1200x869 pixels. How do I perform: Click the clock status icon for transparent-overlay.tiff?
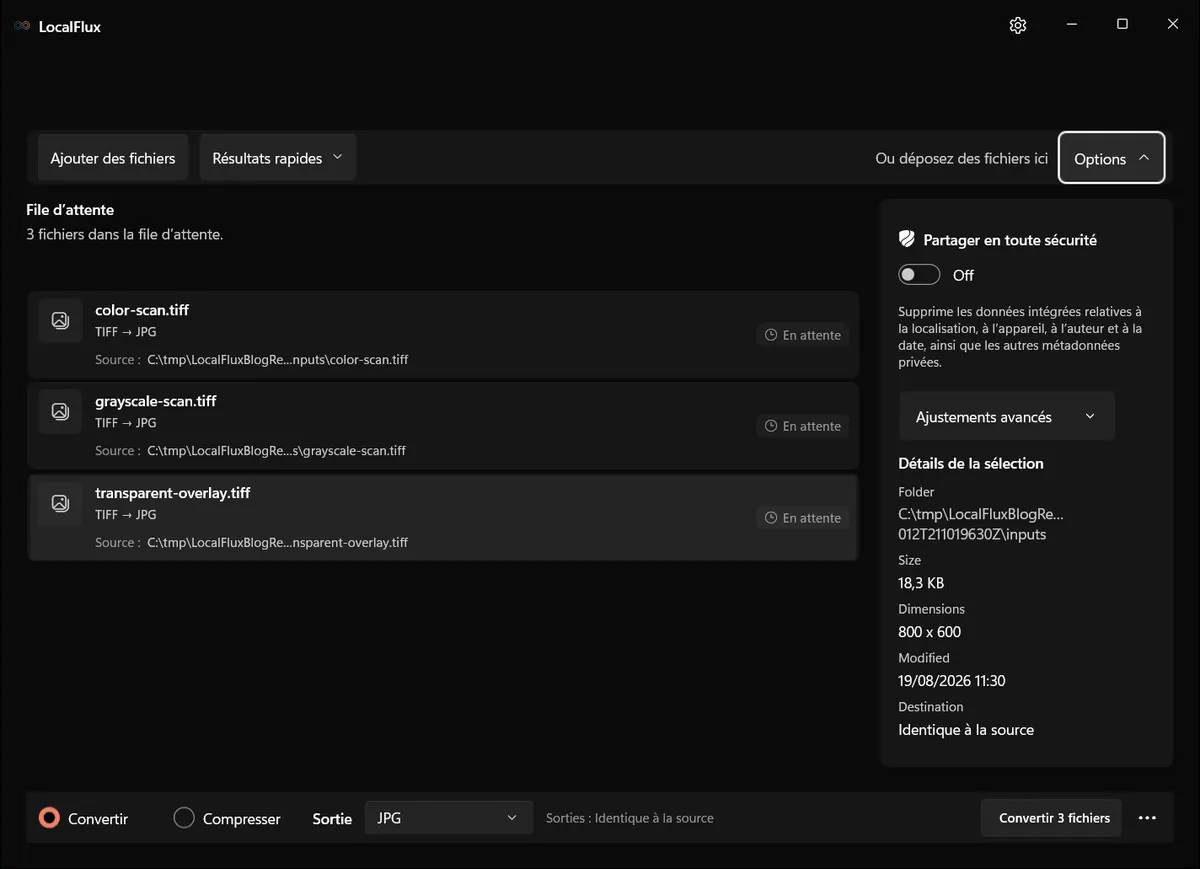tap(771, 518)
